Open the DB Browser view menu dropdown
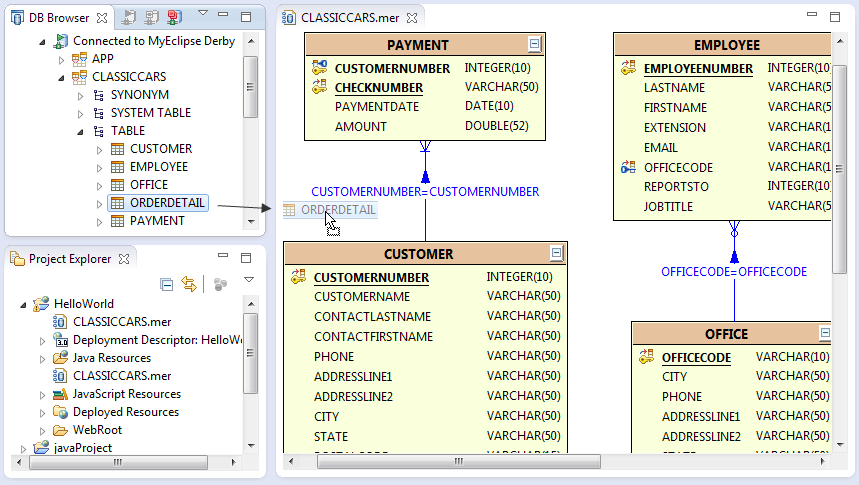 (203, 15)
